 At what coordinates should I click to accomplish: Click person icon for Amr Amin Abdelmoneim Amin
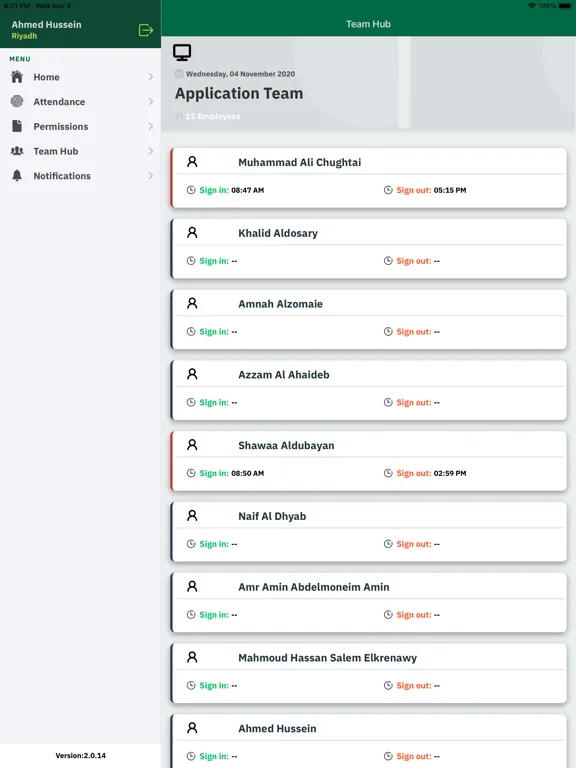(x=192, y=586)
